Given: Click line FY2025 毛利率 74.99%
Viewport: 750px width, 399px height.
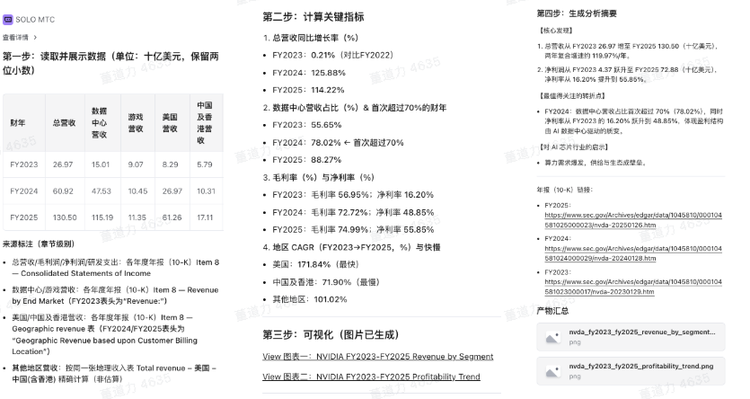Looking at the screenshot, I should 353,230.
